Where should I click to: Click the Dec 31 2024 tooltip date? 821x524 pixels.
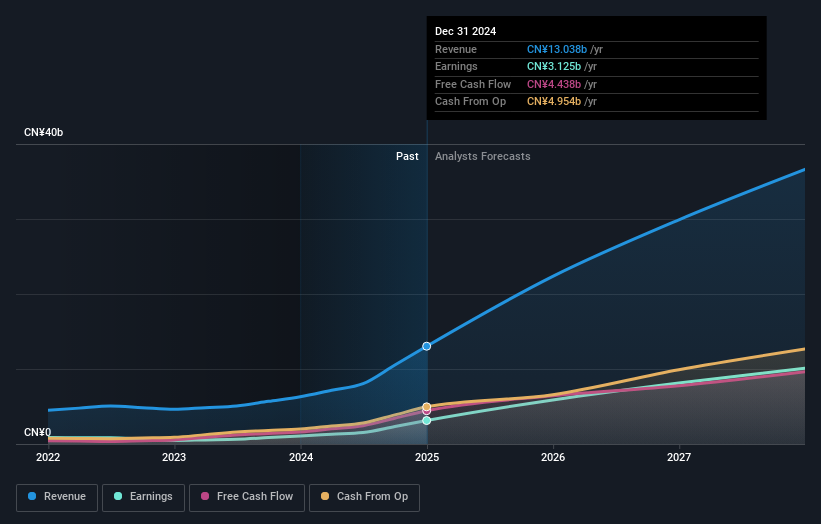pyautogui.click(x=465, y=31)
